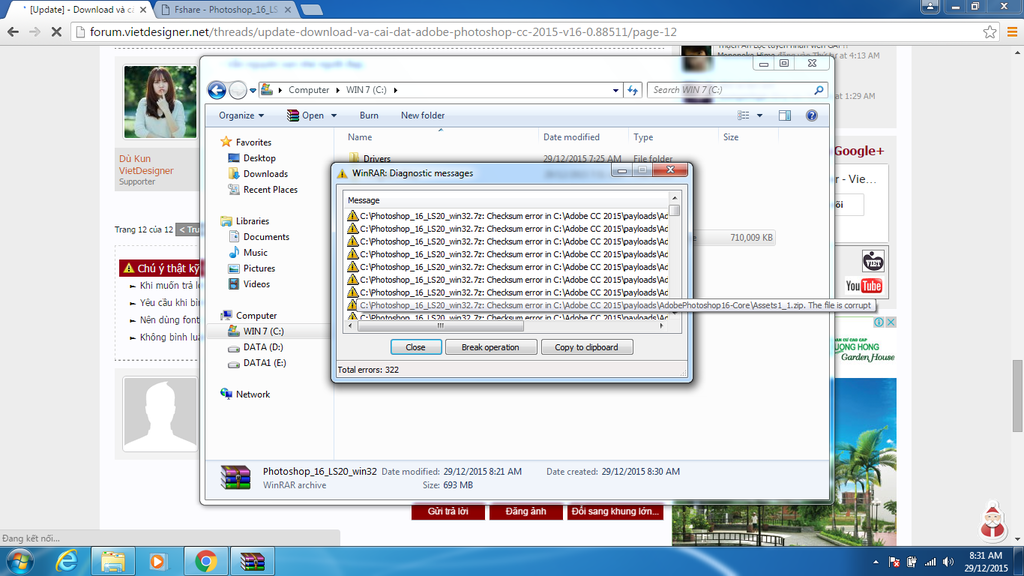Open the Organize dropdown menu
1024x576 pixels.
(241, 116)
